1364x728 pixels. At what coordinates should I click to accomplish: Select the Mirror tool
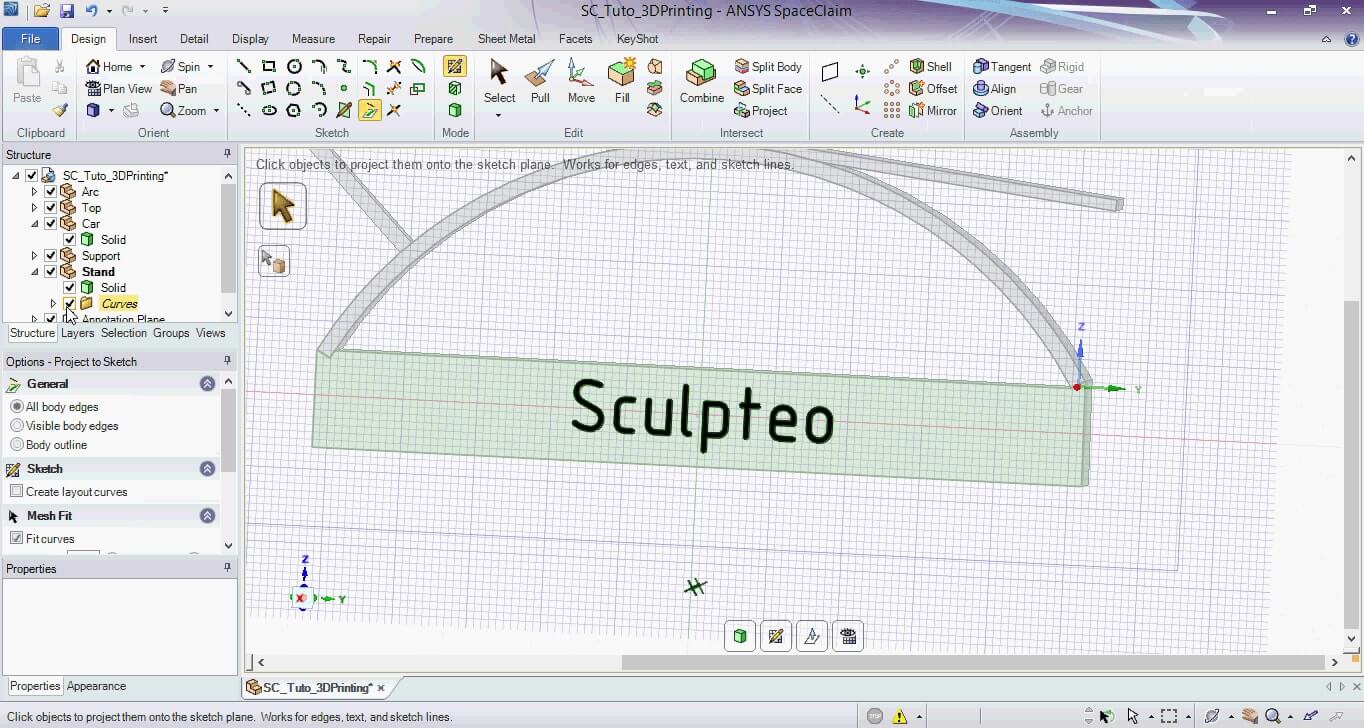click(x=933, y=111)
